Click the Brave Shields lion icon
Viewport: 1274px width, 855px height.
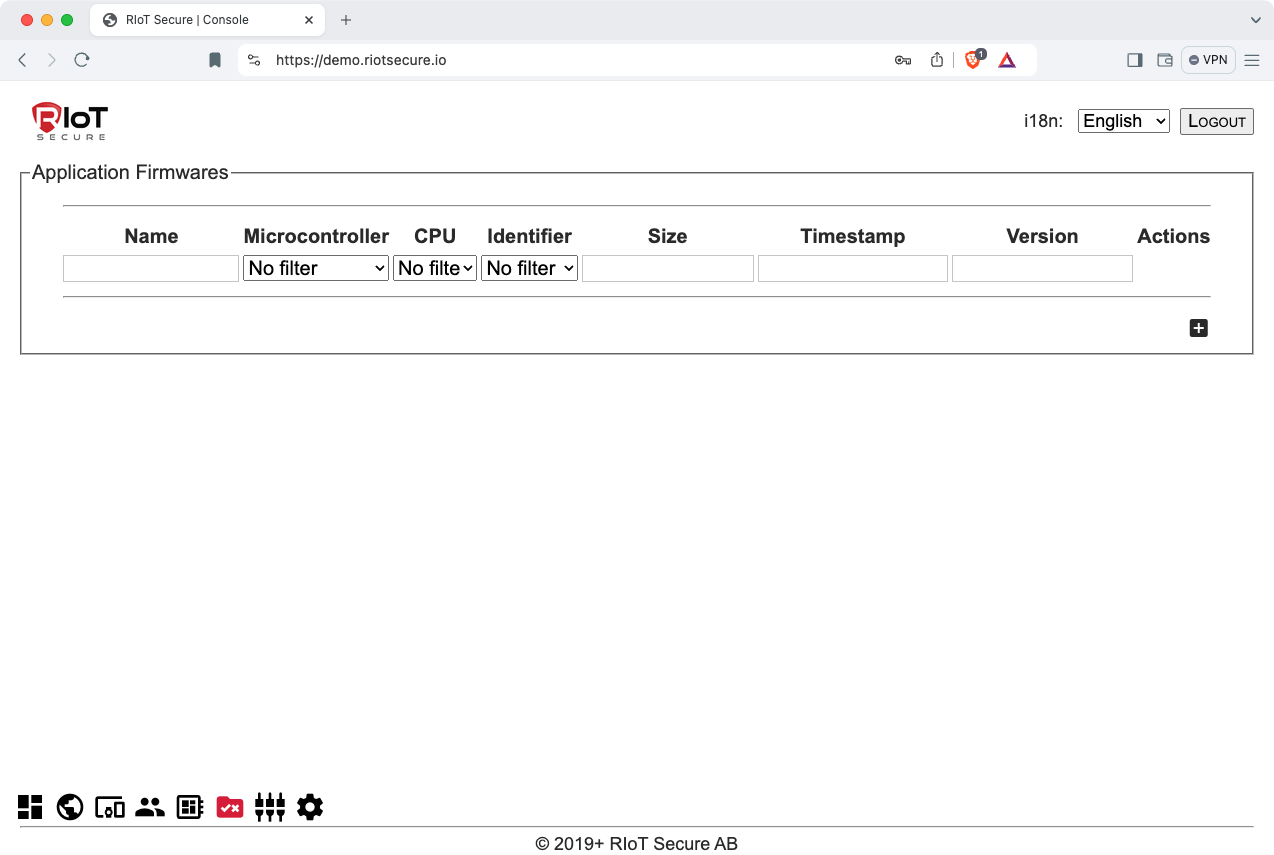point(973,60)
